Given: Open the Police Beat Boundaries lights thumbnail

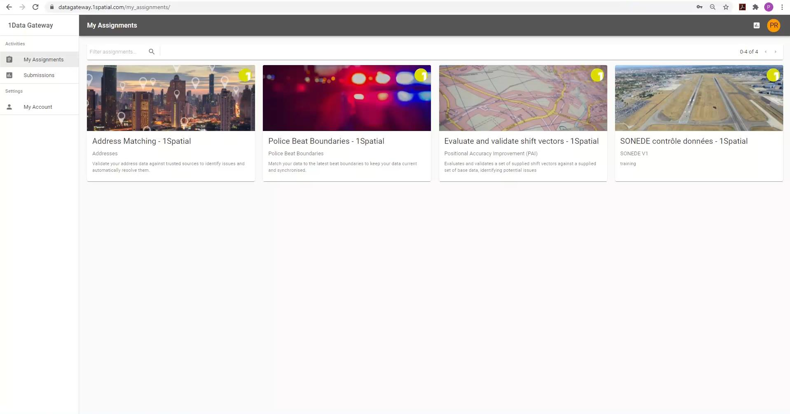Looking at the screenshot, I should coord(347,98).
